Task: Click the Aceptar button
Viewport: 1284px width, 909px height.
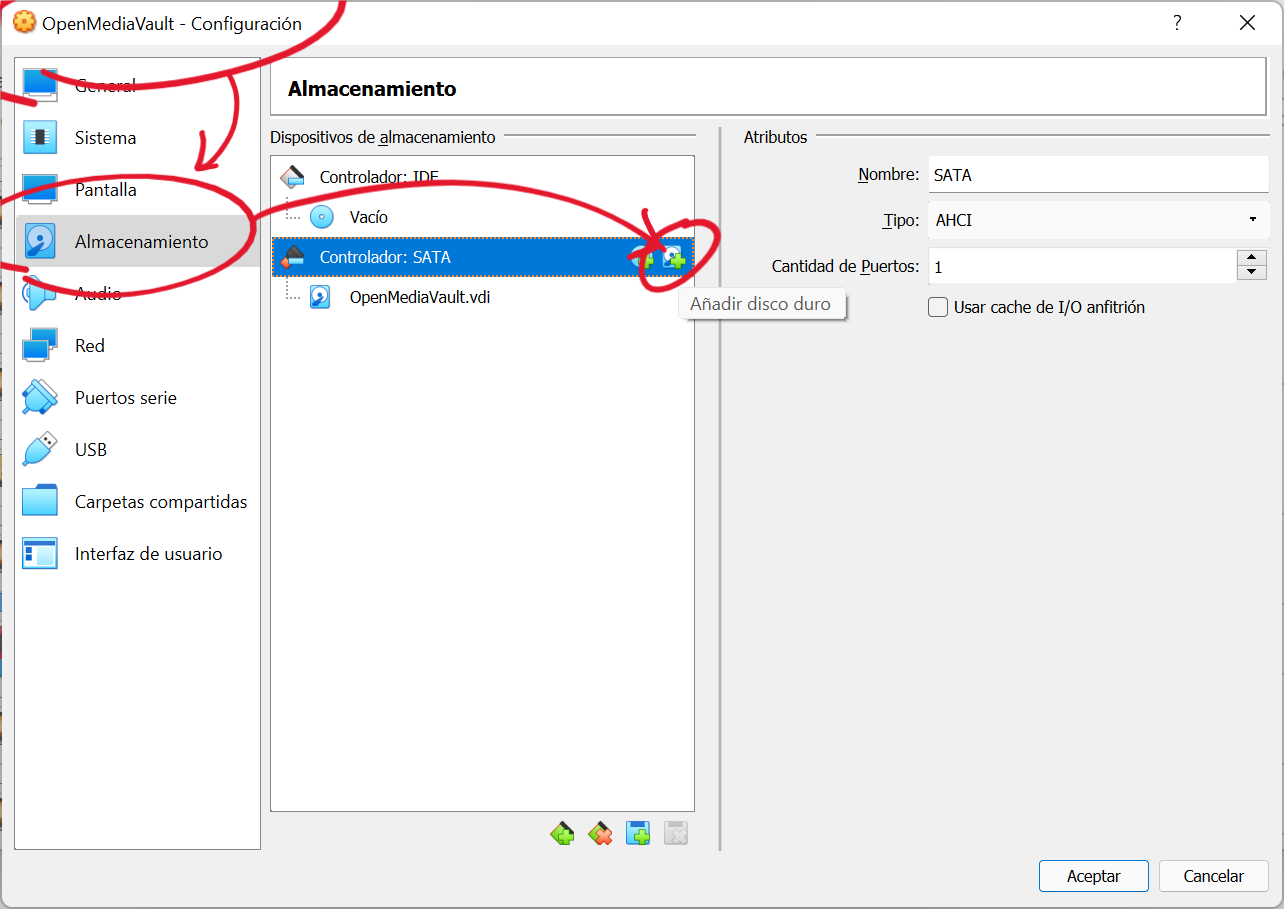Action: pos(1093,876)
